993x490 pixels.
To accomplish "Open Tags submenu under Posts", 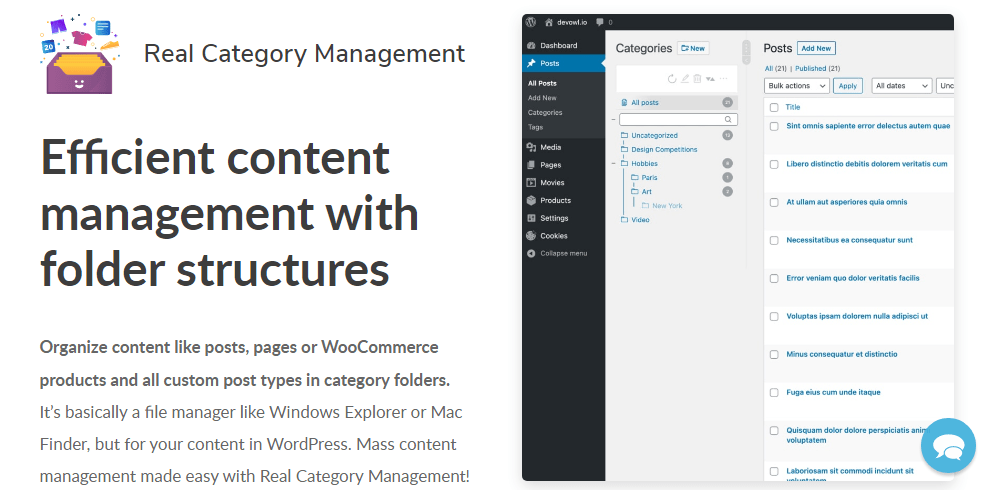I will (535, 127).
